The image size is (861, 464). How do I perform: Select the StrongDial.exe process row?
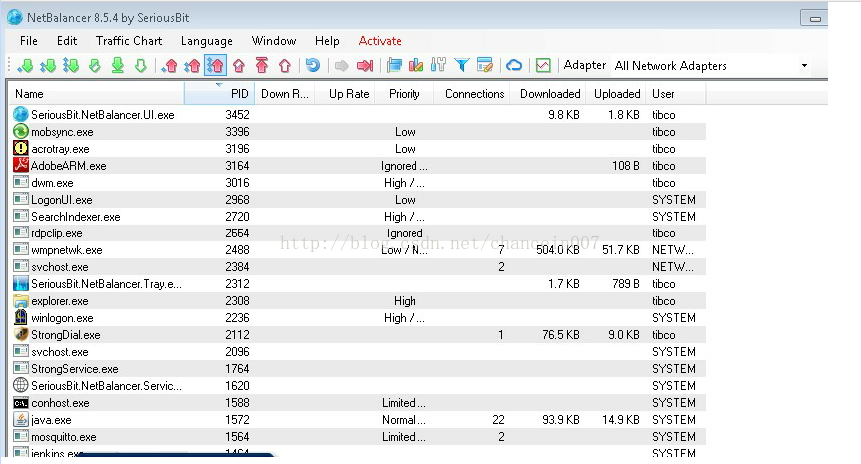point(358,335)
